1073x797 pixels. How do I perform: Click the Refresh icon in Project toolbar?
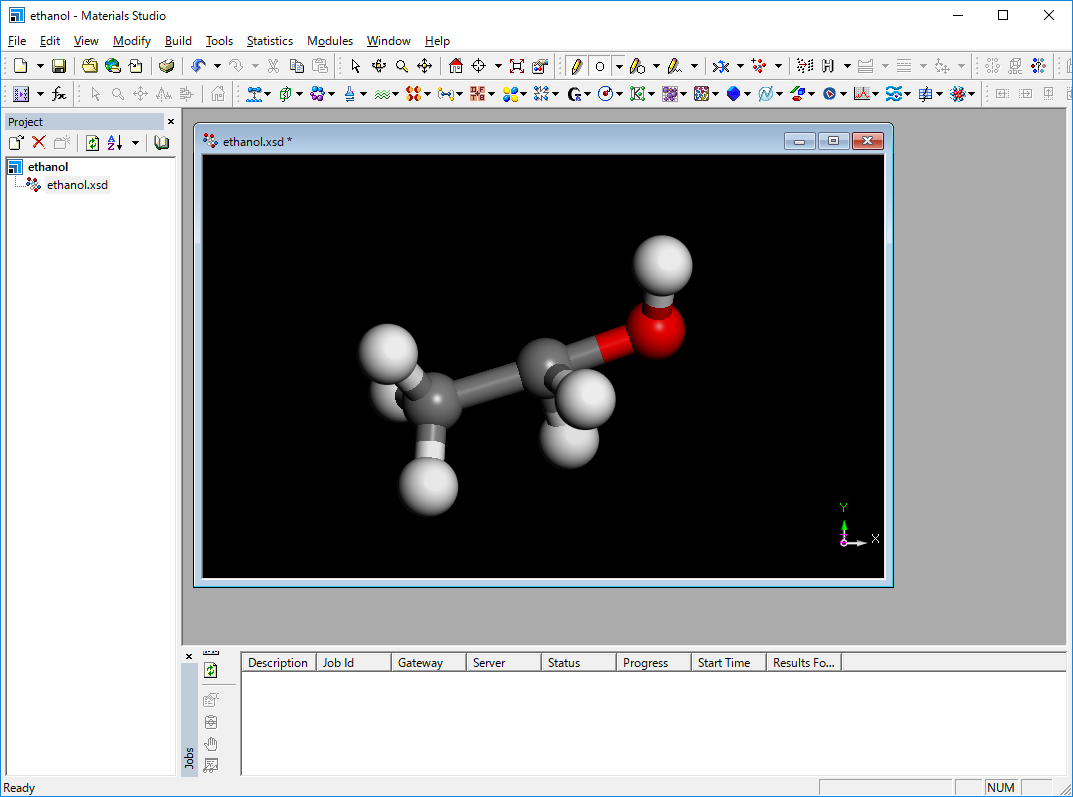tap(92, 143)
